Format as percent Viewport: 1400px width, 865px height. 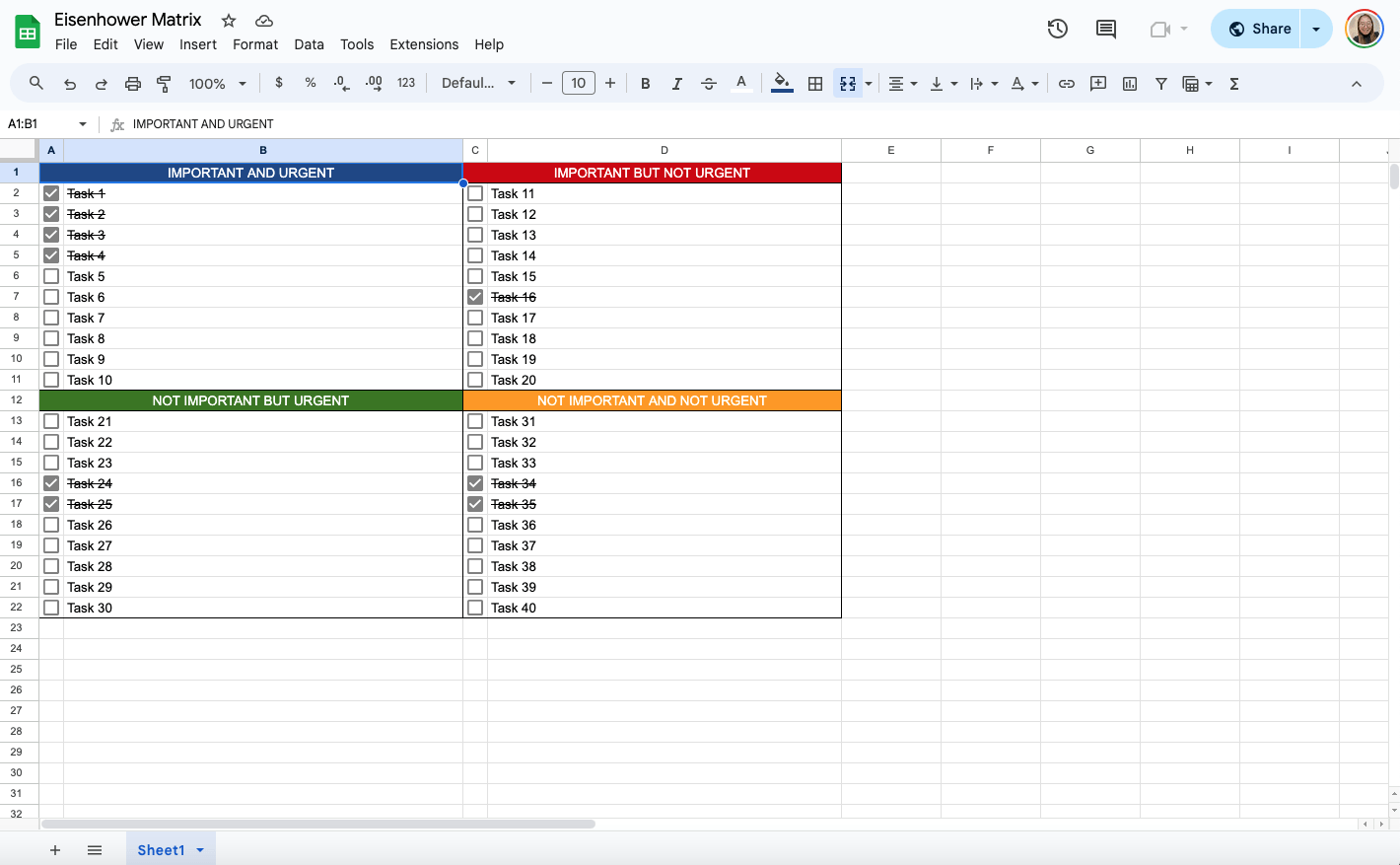click(311, 83)
